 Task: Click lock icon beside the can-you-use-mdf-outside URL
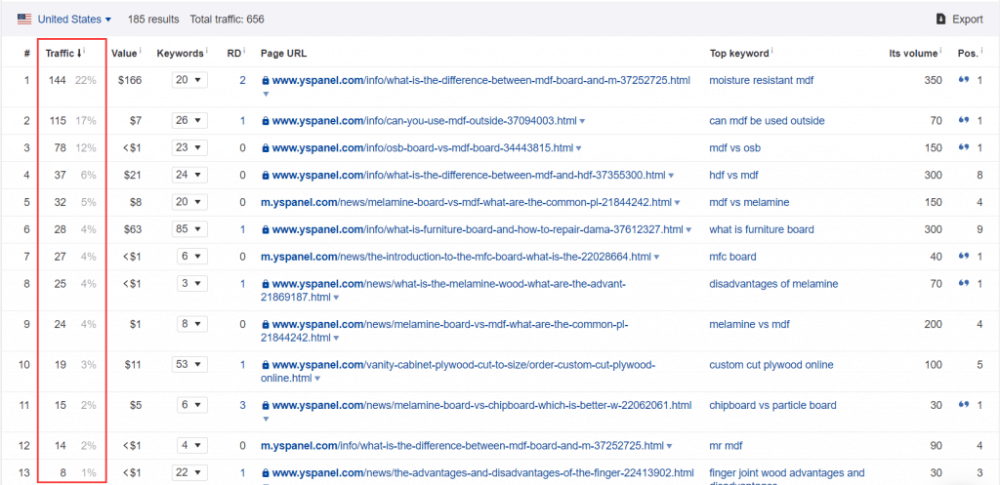265,121
